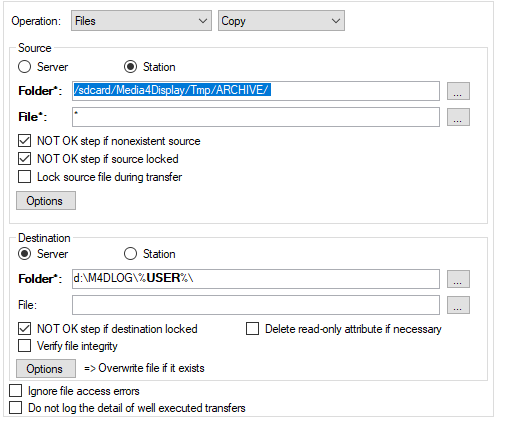Expand the Copy action dropdown
514x439 pixels.
pos(281,21)
